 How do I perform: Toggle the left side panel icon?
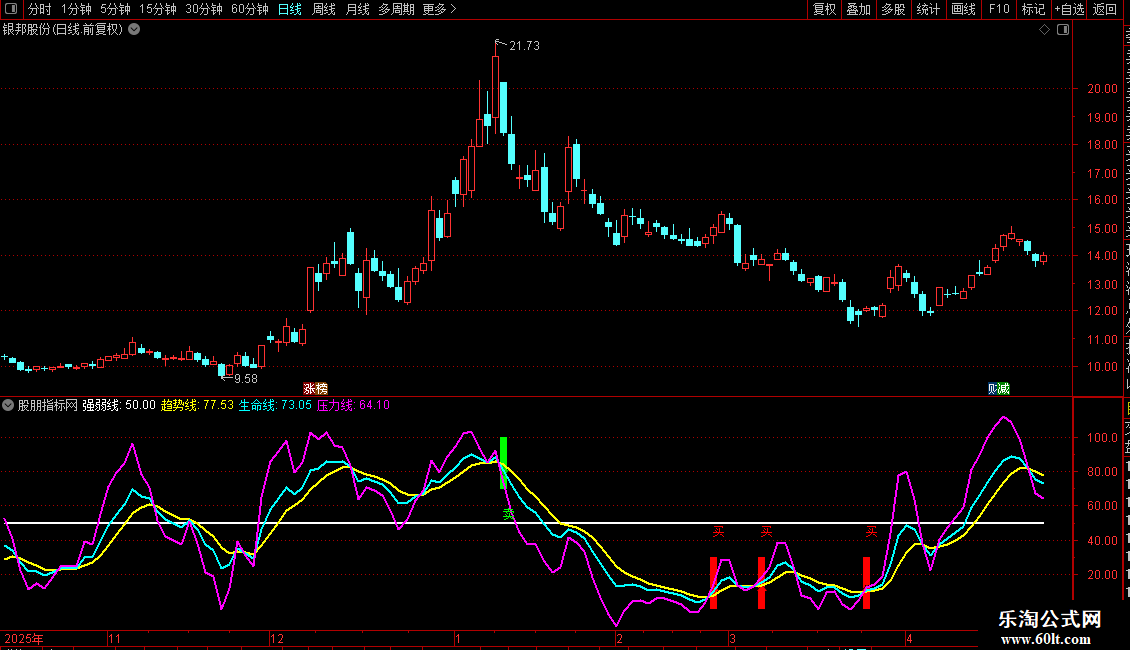tap(11, 9)
